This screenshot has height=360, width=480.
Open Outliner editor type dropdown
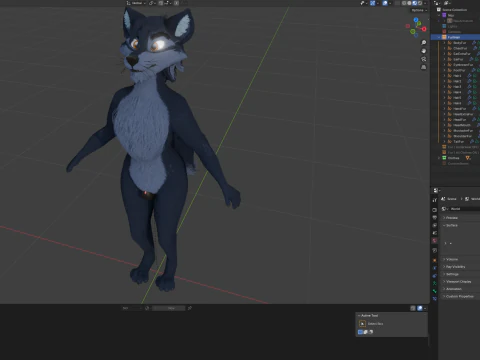click(x=437, y=3)
